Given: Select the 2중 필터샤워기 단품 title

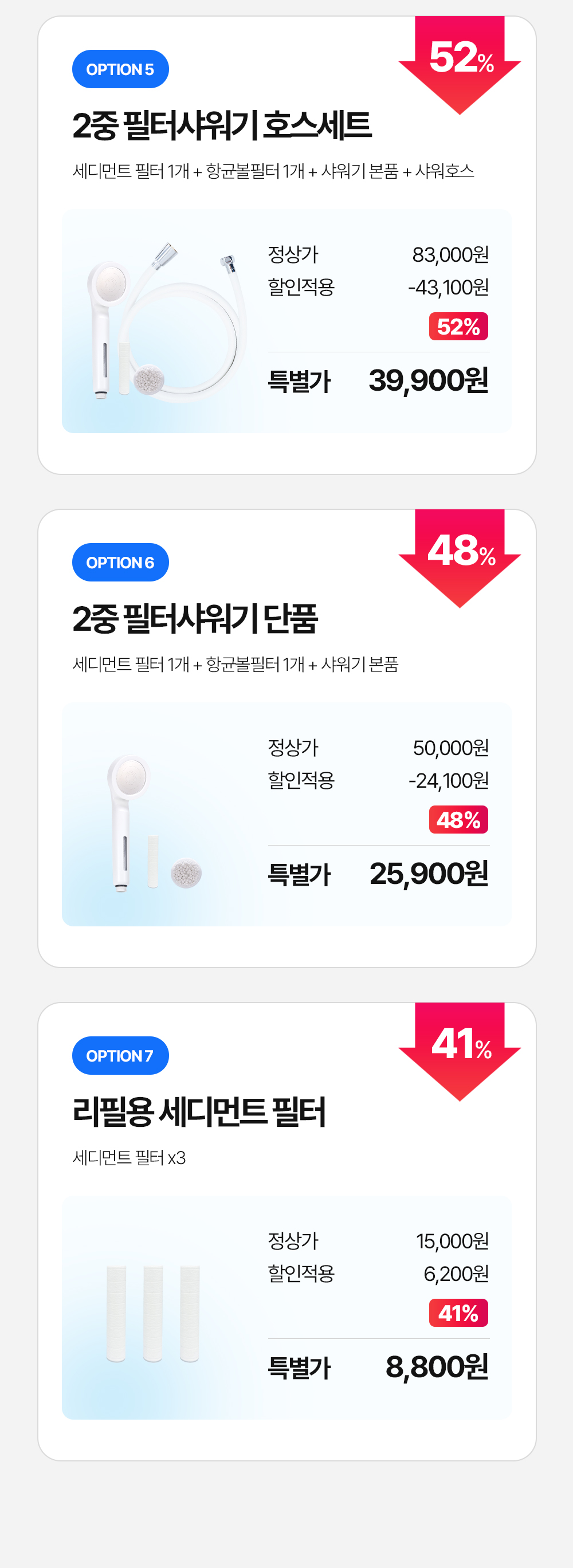Looking at the screenshot, I should [x=195, y=619].
